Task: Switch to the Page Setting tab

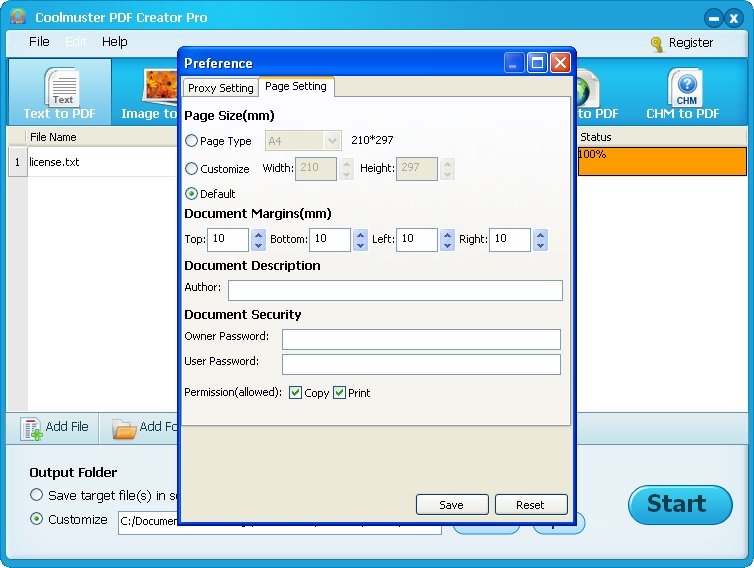Action: point(296,87)
